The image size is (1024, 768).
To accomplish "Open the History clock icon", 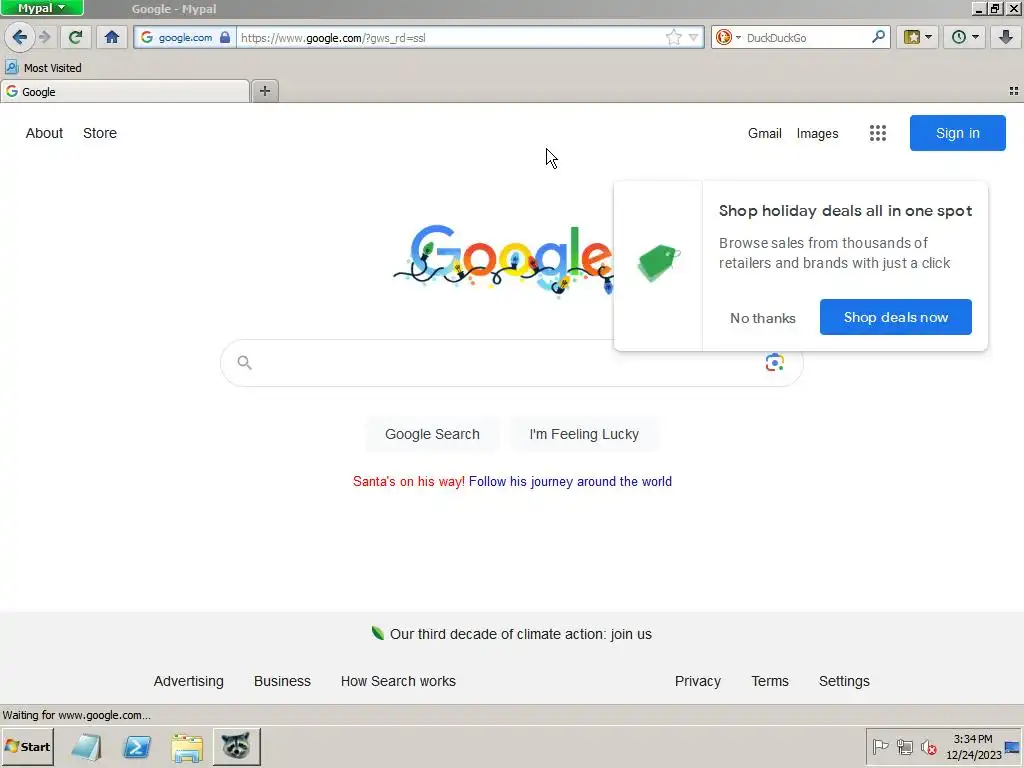I will [x=958, y=37].
